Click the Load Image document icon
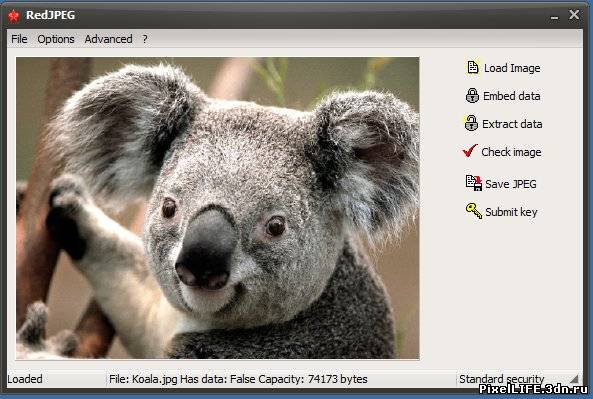This screenshot has height=399, width=593. (x=472, y=67)
